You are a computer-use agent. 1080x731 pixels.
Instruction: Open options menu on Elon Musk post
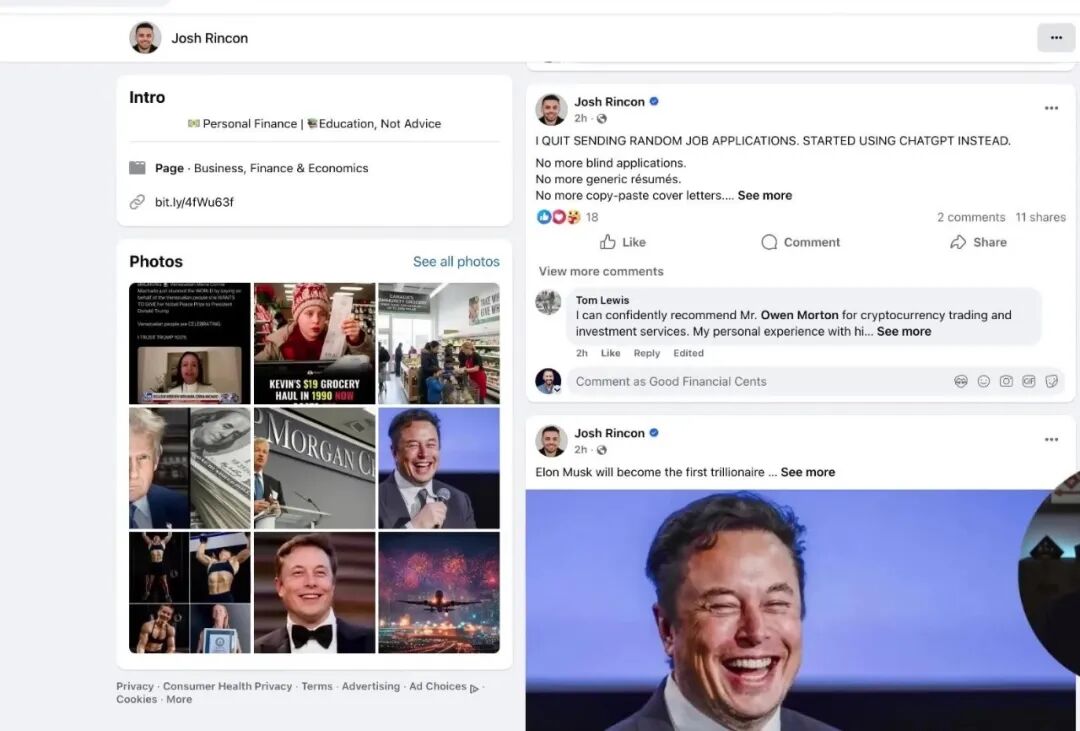(x=1051, y=439)
